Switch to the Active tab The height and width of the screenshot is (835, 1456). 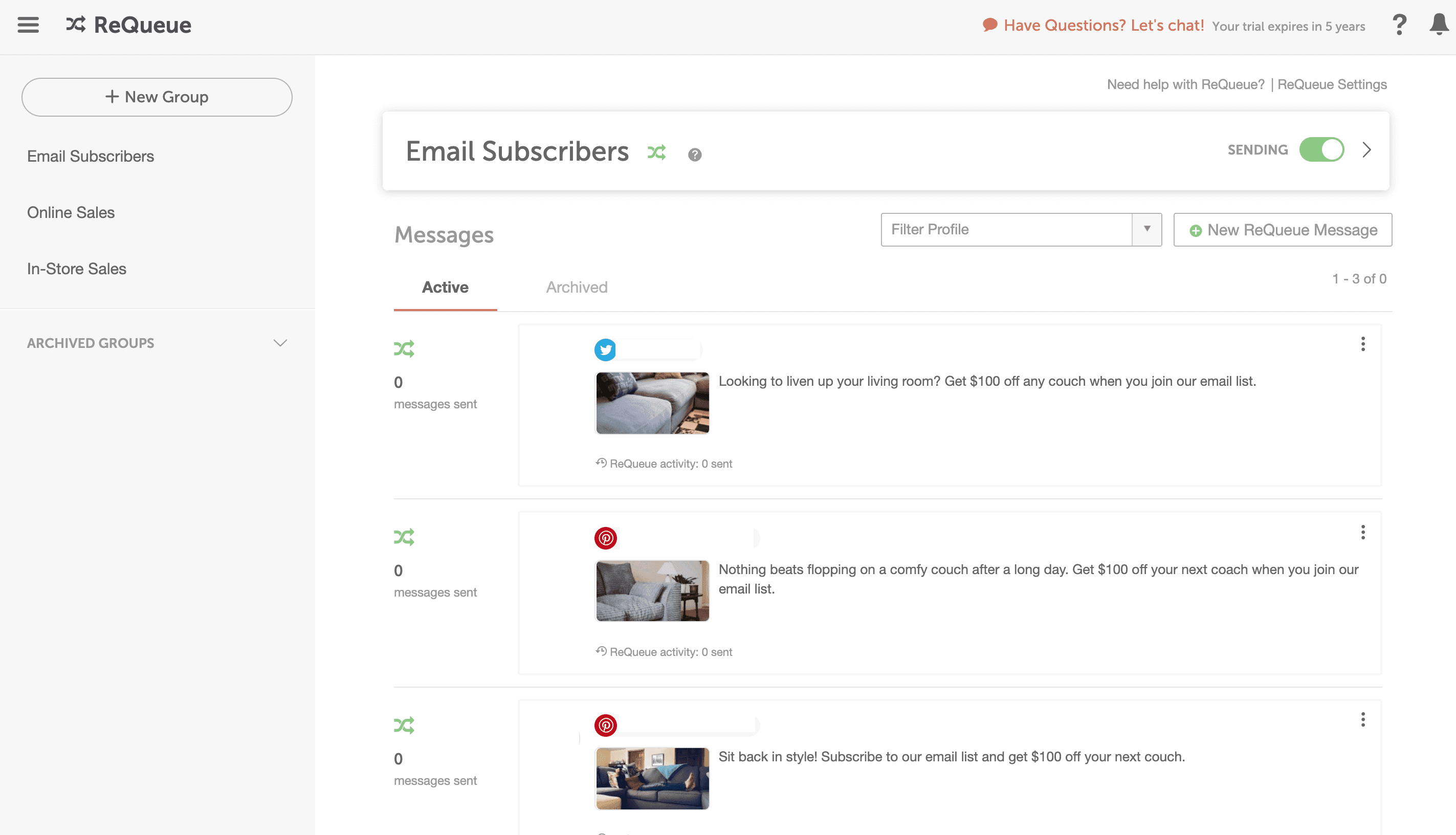pos(445,288)
